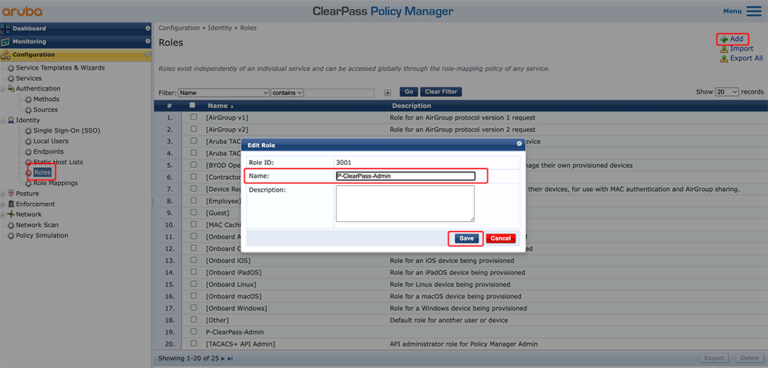This screenshot has width=768, height=368.
Task: Click the Role Mappings gear icon
Action: click(28, 183)
